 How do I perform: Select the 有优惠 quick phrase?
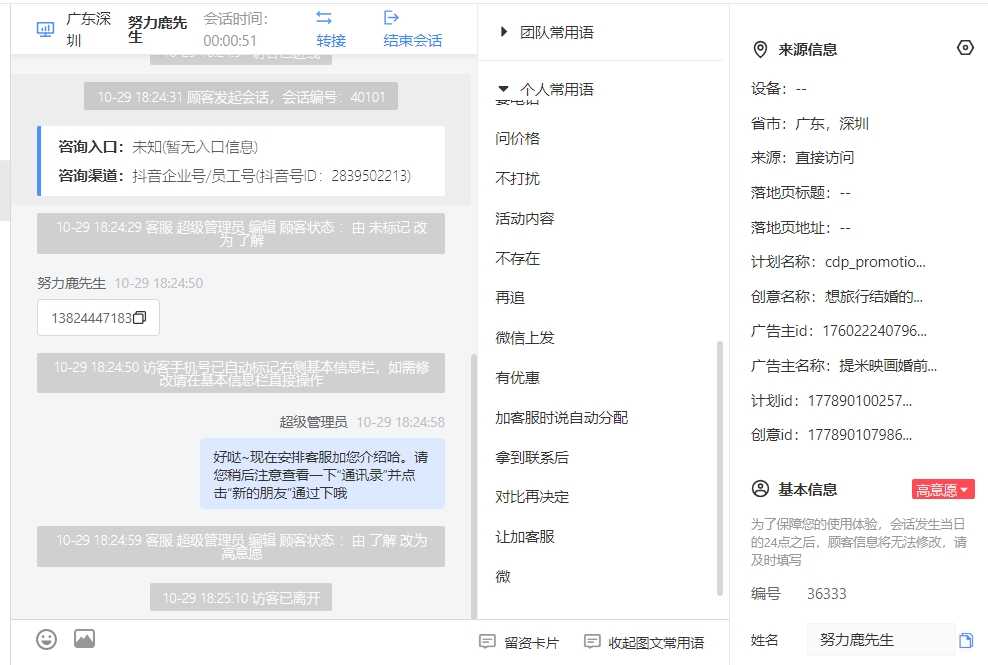pyautogui.click(x=517, y=378)
